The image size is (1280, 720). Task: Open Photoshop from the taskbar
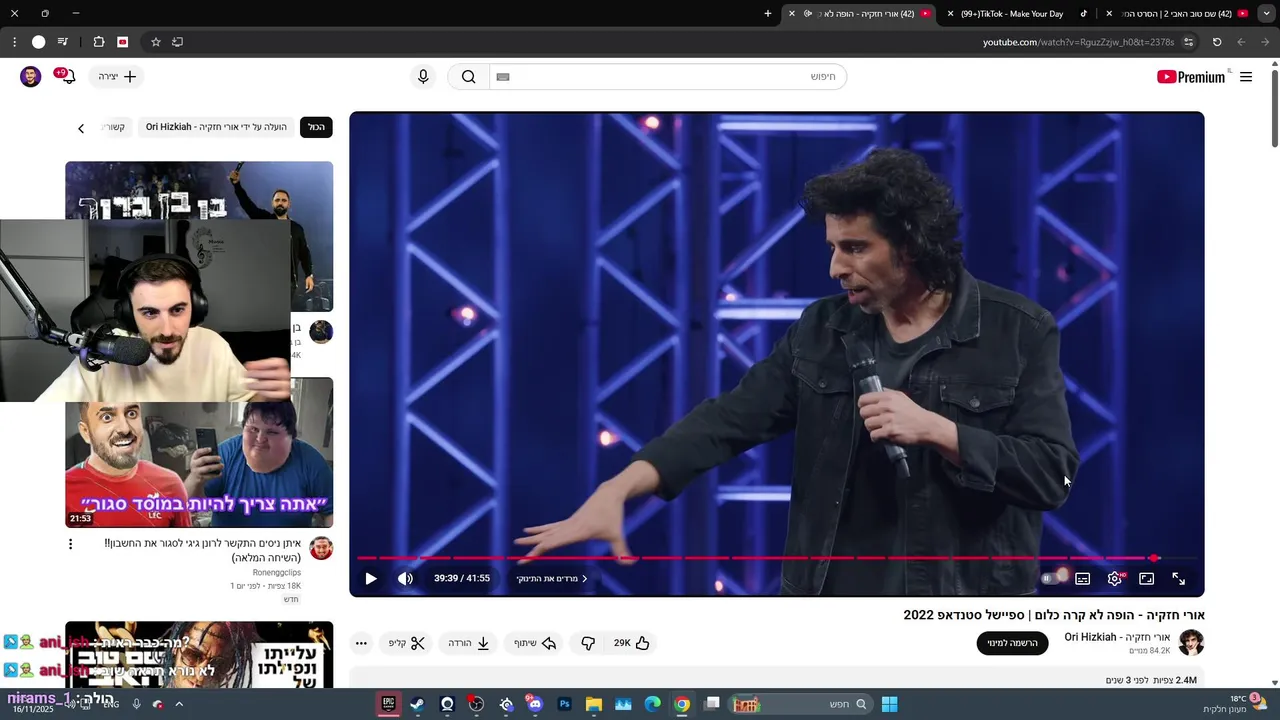(x=564, y=704)
